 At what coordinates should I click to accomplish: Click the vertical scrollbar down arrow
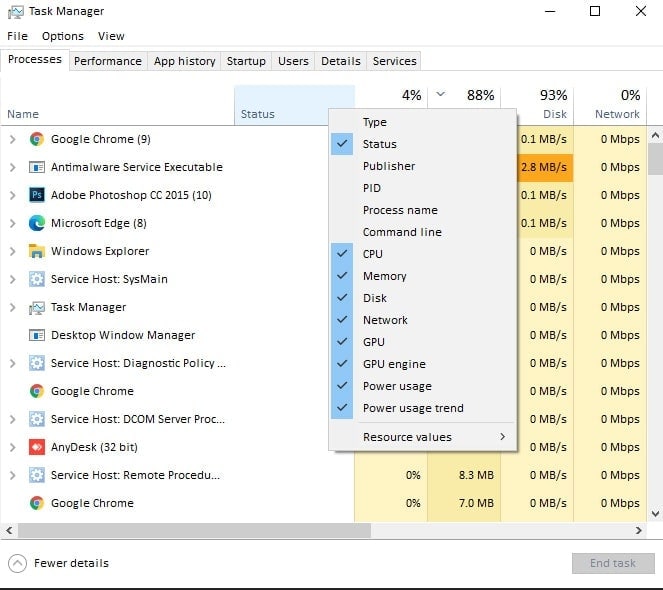(x=655, y=514)
